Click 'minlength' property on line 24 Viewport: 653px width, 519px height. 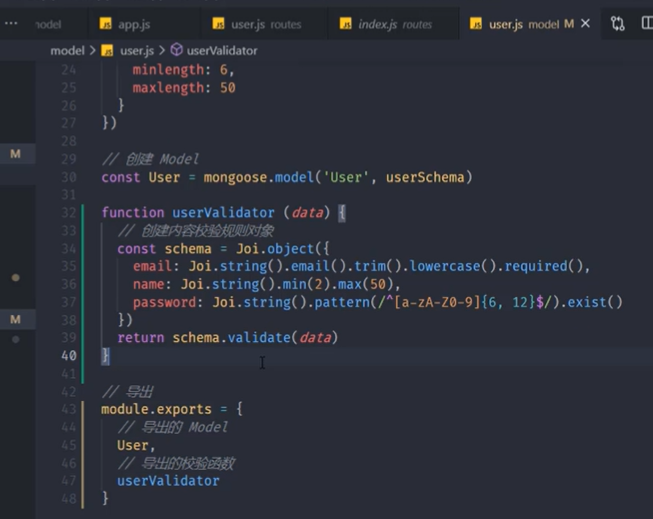point(168,70)
